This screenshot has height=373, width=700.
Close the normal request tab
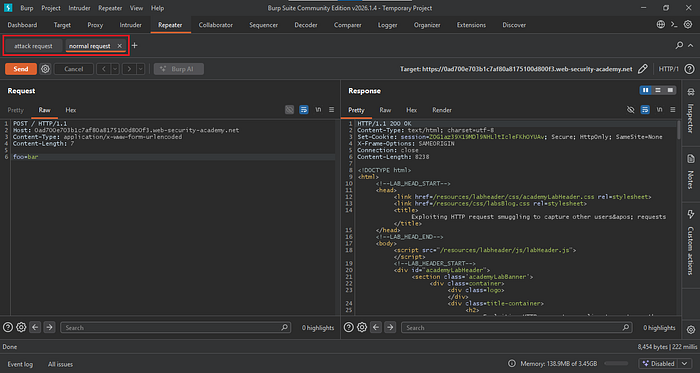coord(119,46)
